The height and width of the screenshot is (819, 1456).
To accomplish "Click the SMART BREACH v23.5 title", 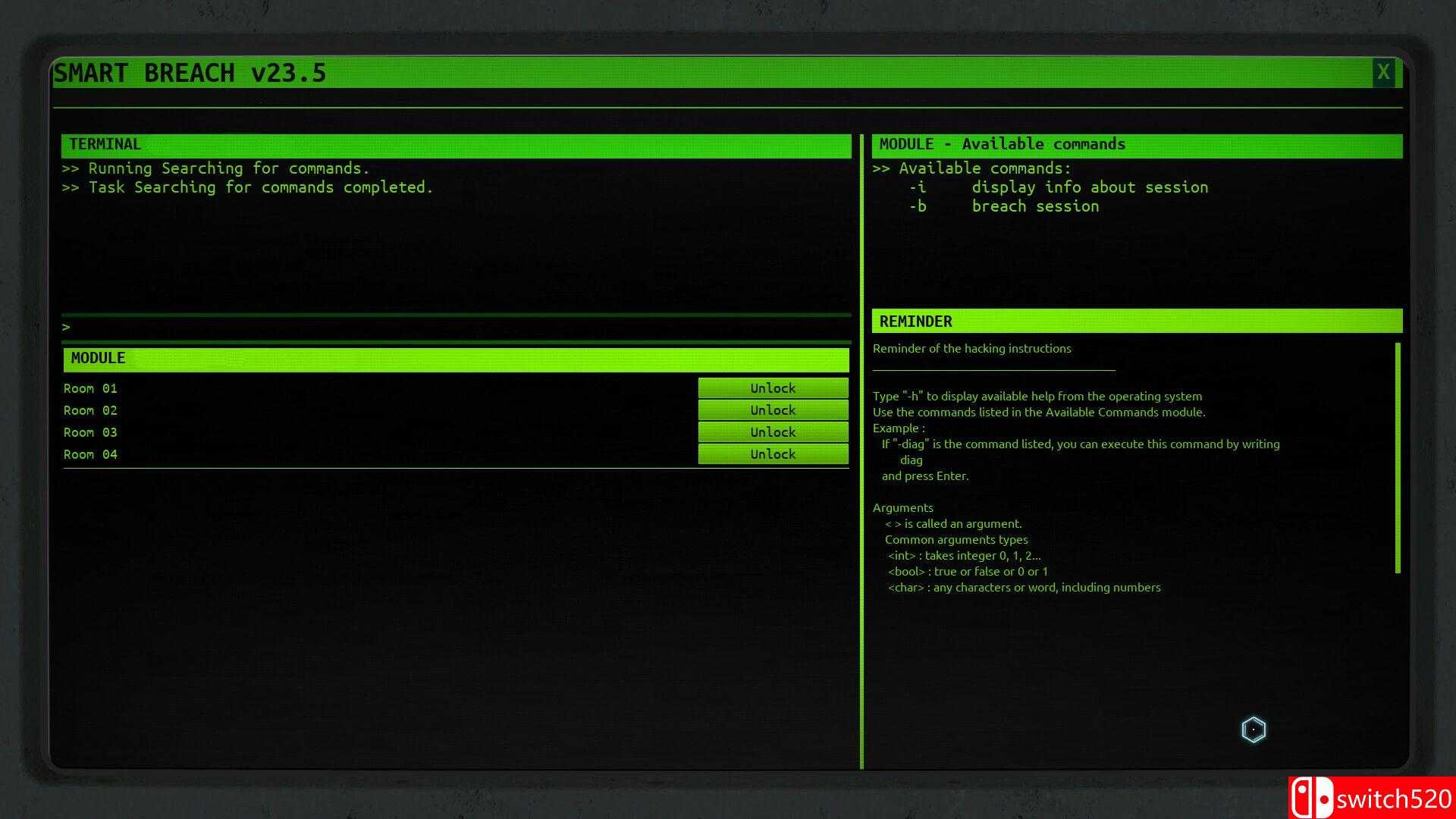I will click(190, 74).
